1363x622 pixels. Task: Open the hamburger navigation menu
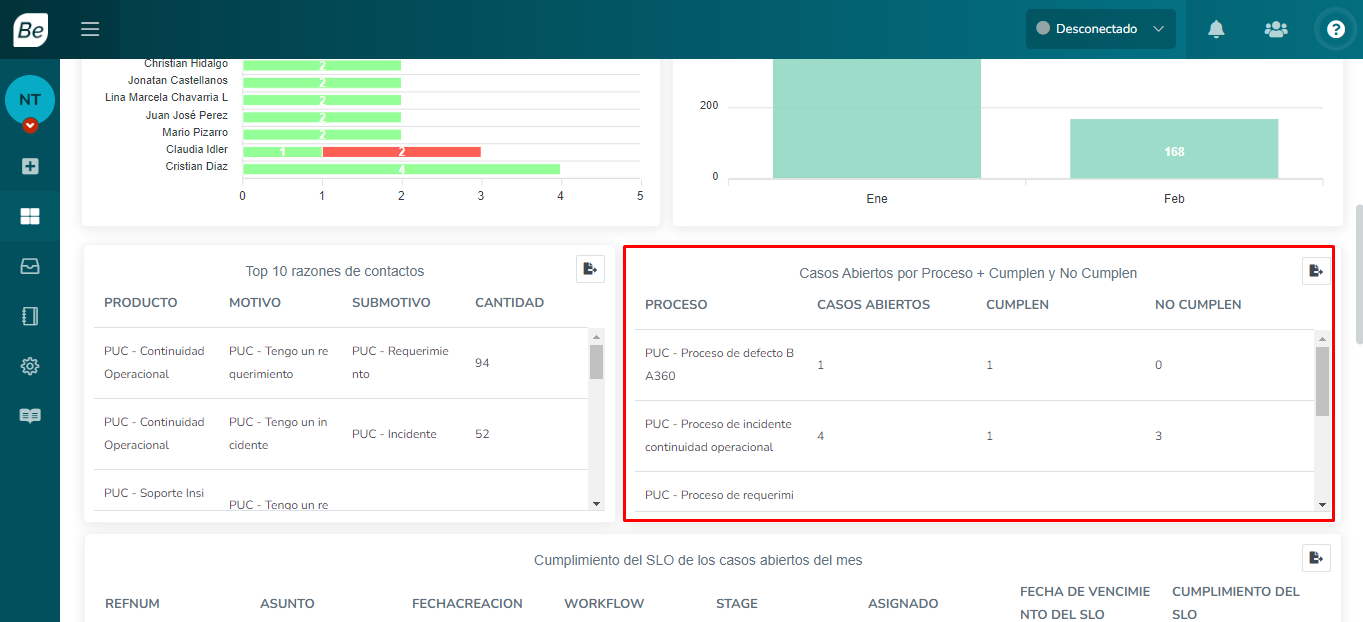click(x=90, y=29)
